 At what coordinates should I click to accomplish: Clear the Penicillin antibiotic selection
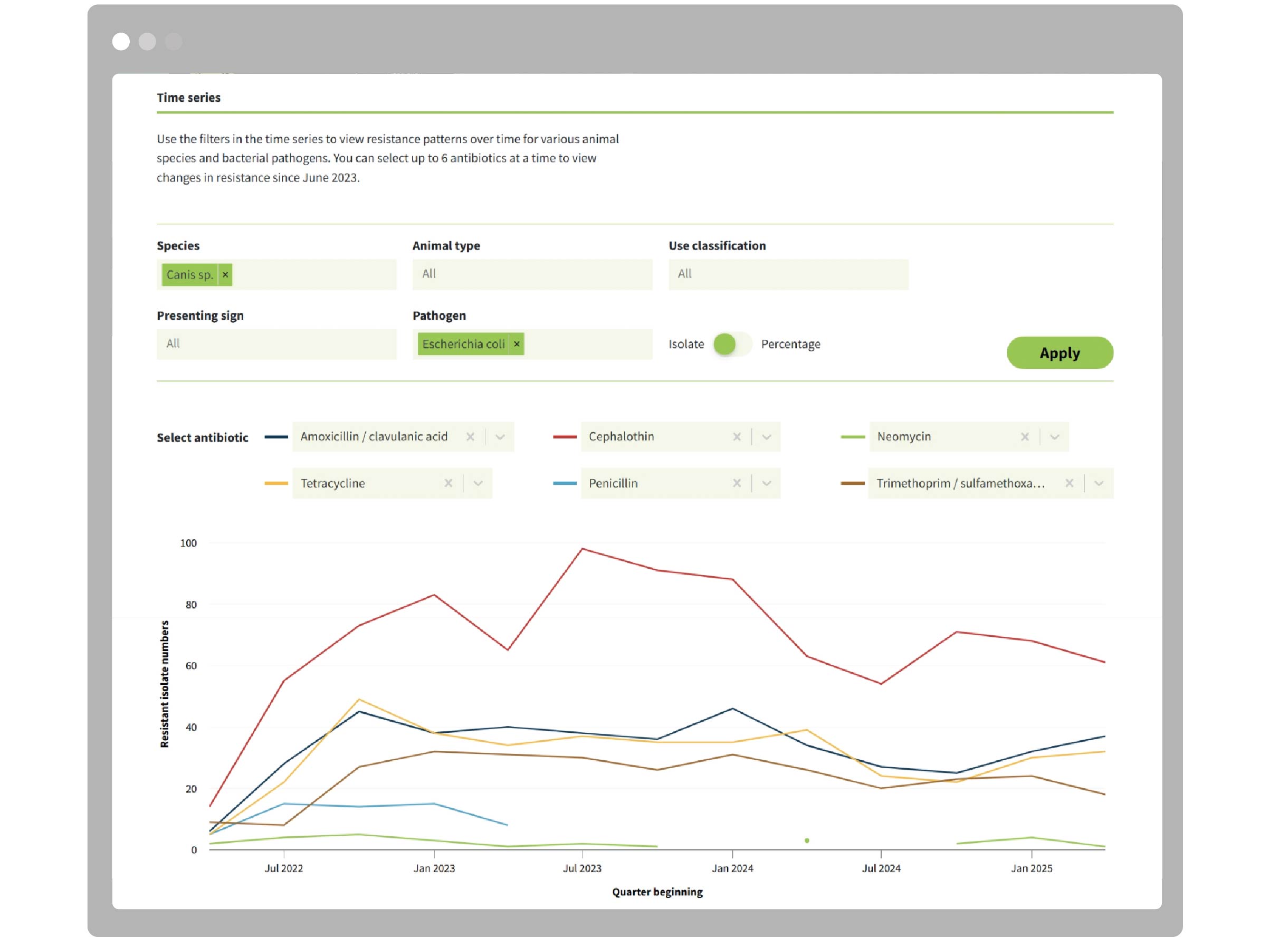coord(737,483)
